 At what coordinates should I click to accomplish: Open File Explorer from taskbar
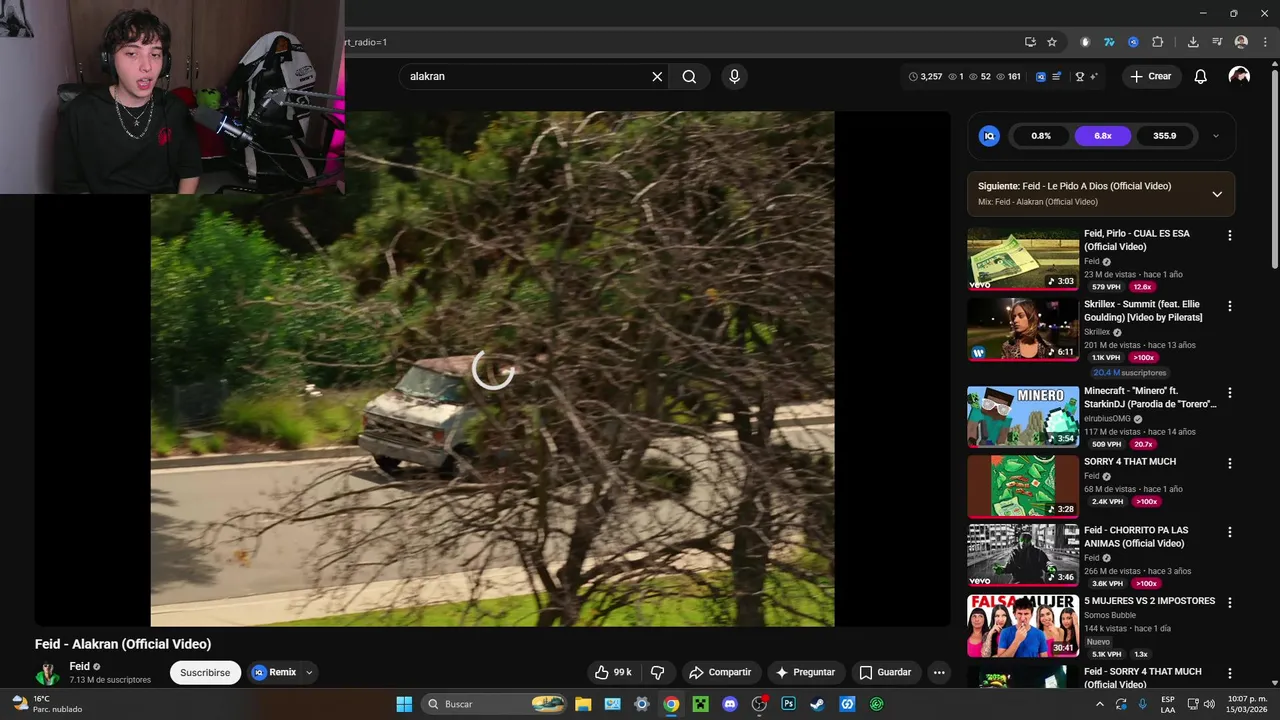coord(583,704)
